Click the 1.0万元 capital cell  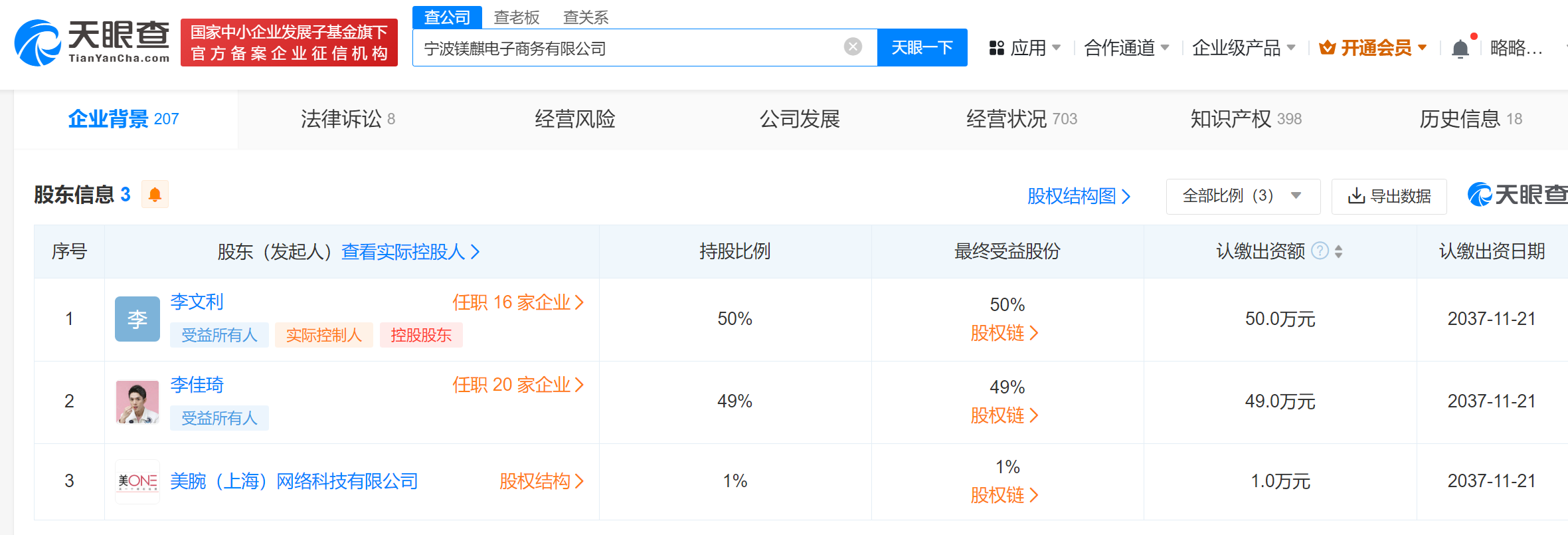[1280, 481]
